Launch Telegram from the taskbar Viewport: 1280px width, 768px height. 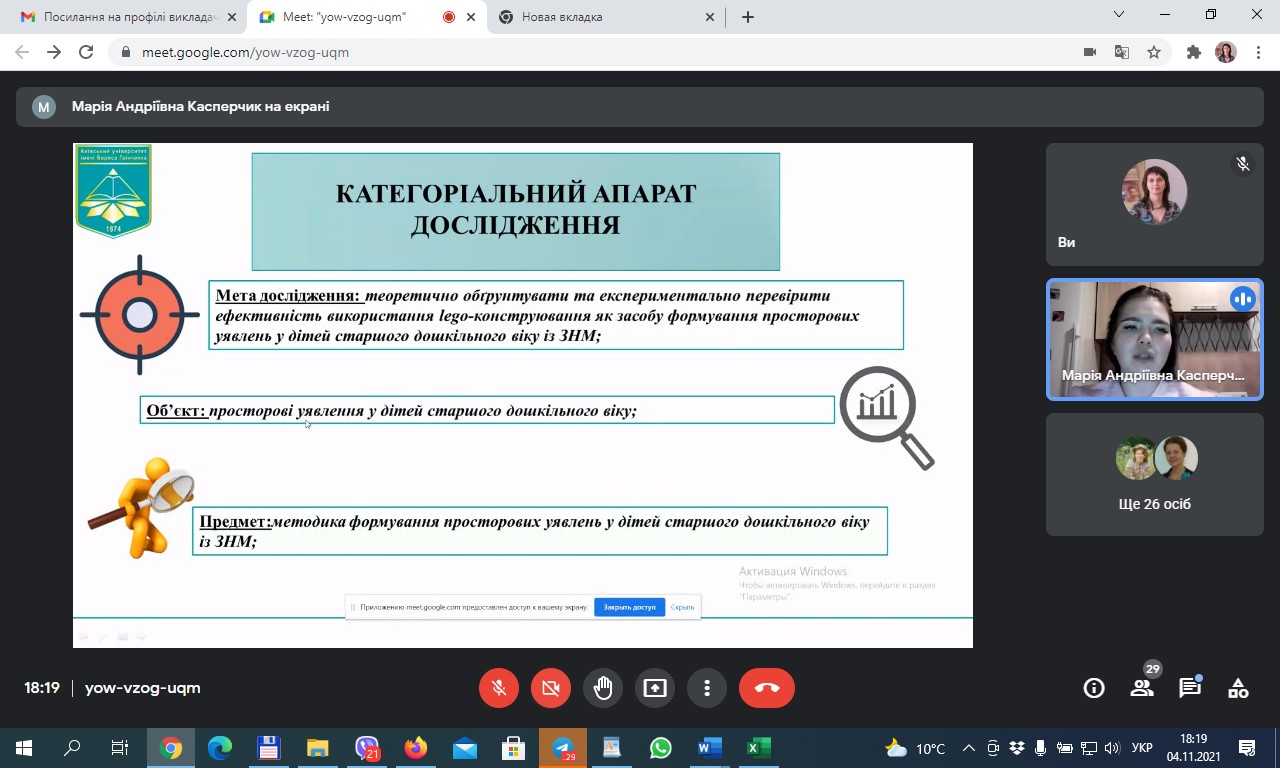563,747
